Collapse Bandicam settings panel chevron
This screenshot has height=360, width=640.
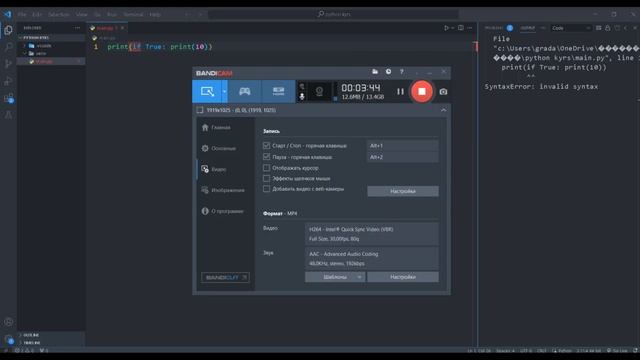[x=443, y=110]
